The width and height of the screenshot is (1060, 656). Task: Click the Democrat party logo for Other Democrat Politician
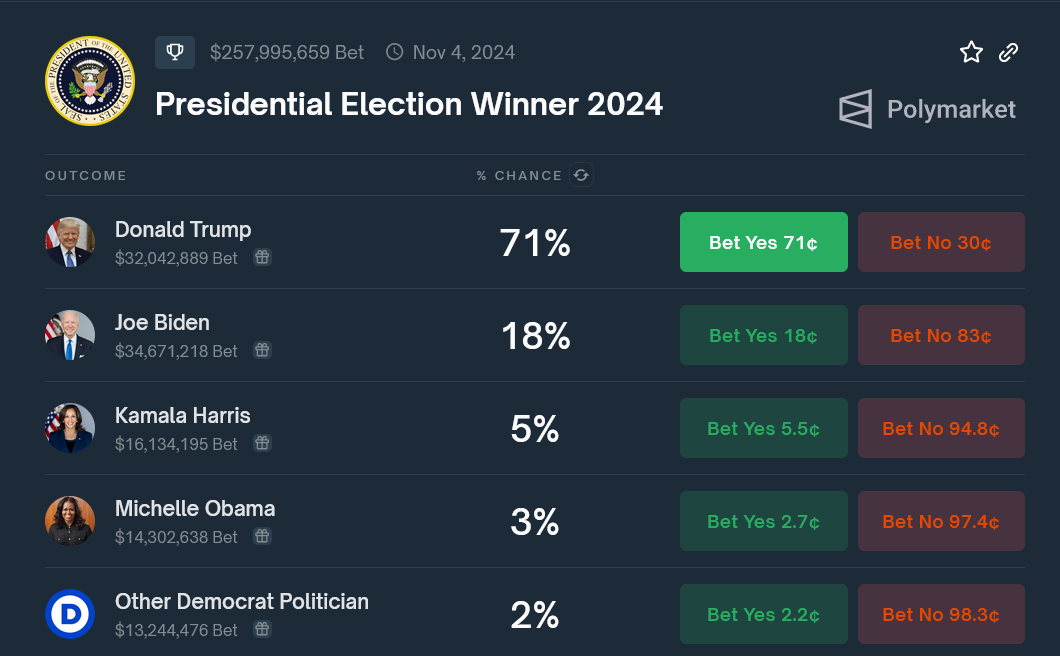tap(70, 614)
